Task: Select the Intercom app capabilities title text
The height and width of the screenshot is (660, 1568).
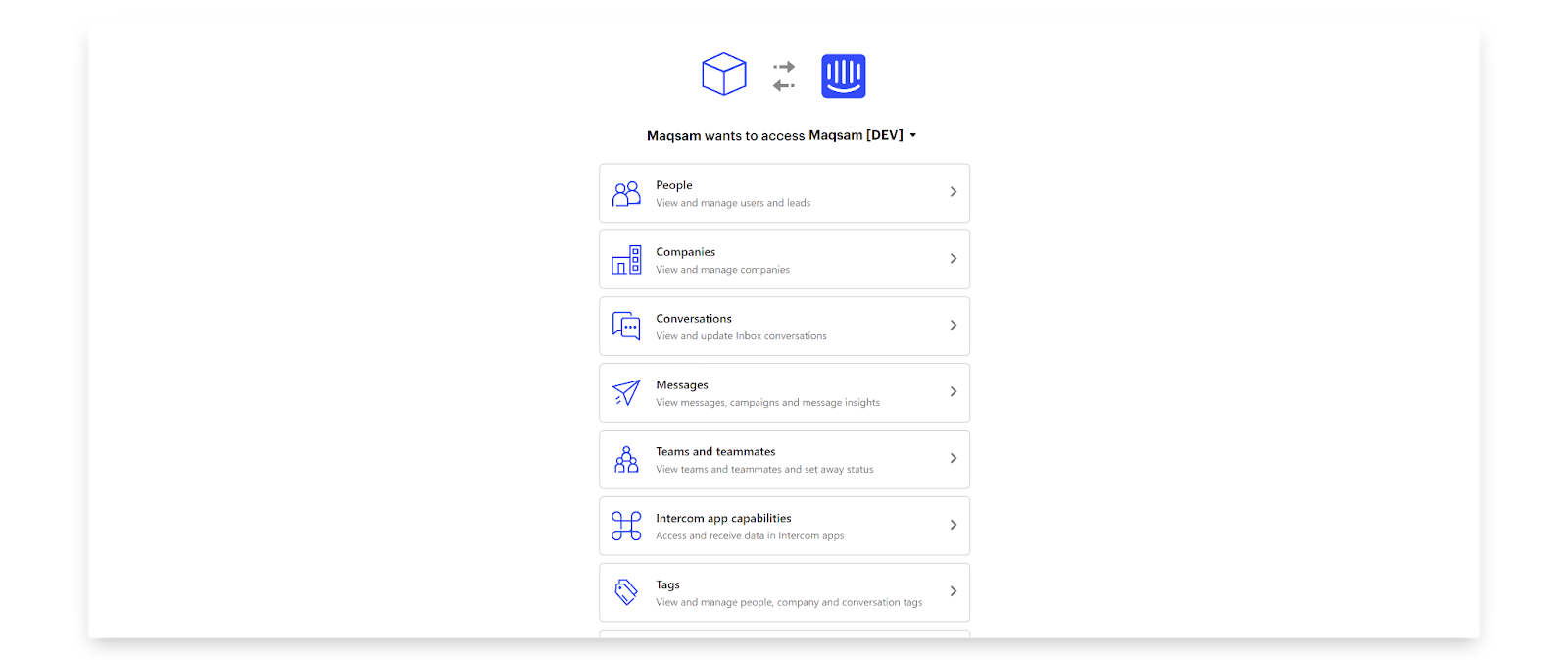Action: tap(723, 518)
